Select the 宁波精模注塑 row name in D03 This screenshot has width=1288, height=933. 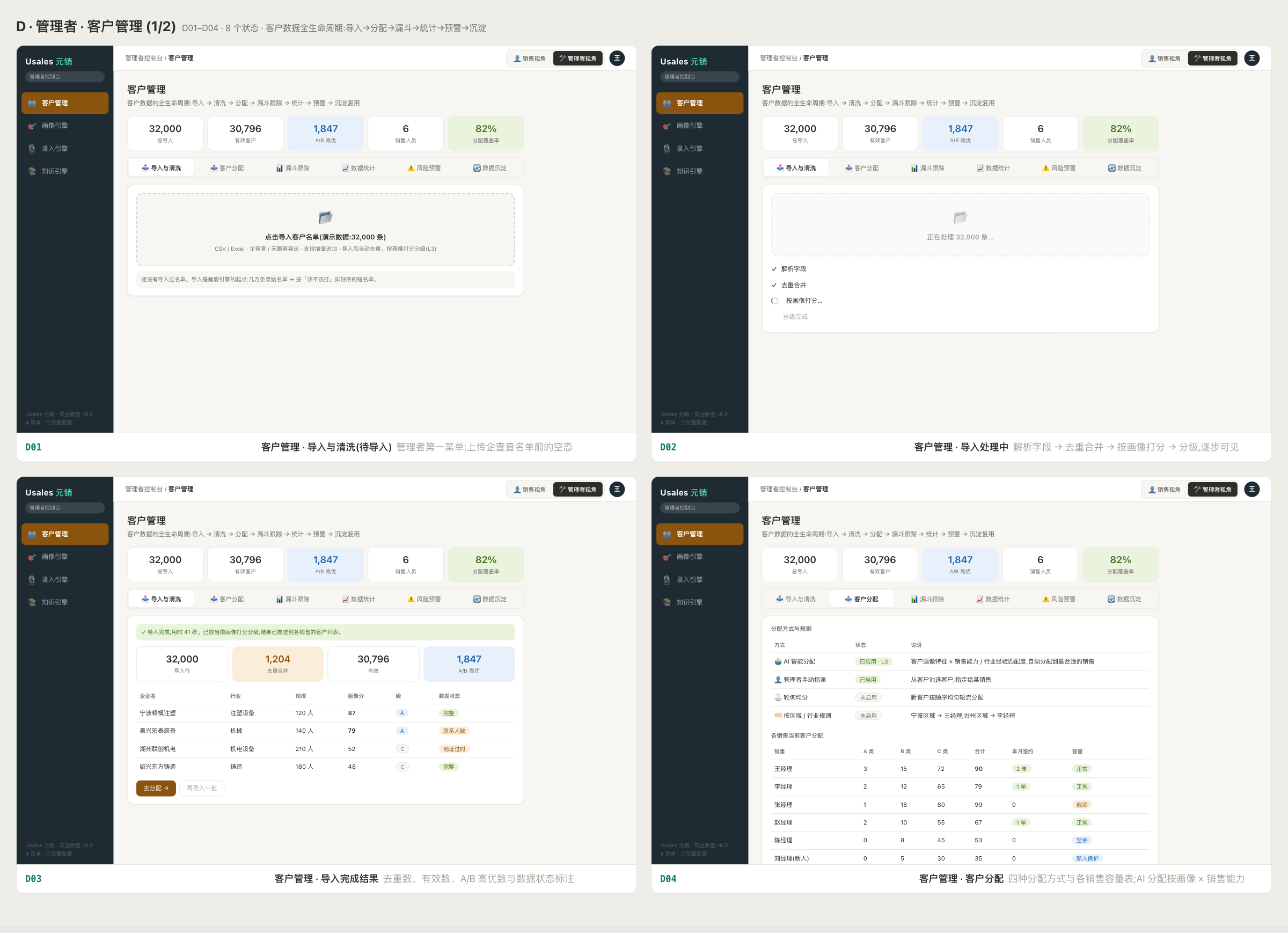158,713
